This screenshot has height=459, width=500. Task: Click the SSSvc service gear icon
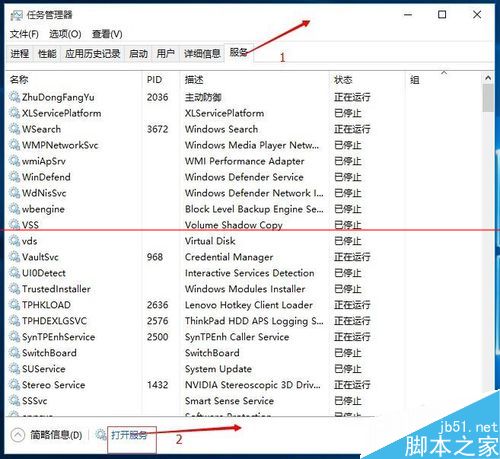(14, 400)
